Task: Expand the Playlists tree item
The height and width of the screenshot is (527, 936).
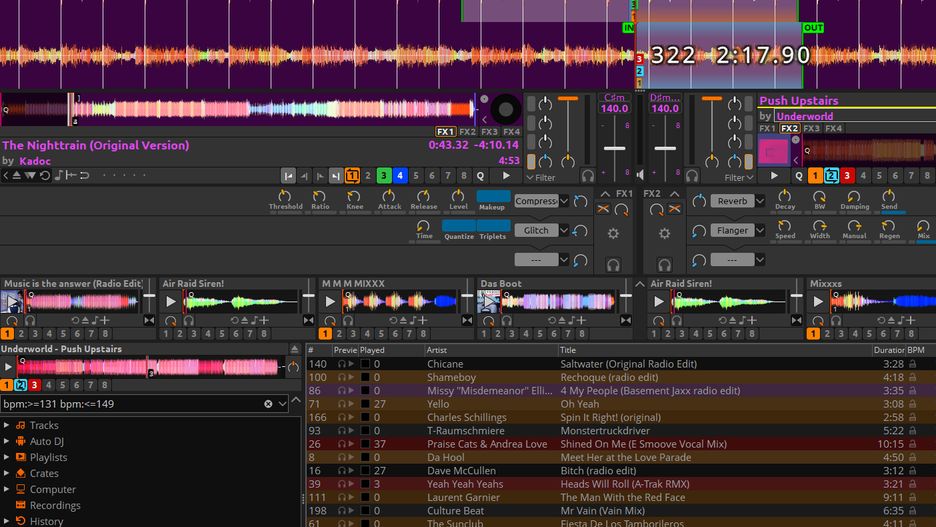Action: click(7, 457)
